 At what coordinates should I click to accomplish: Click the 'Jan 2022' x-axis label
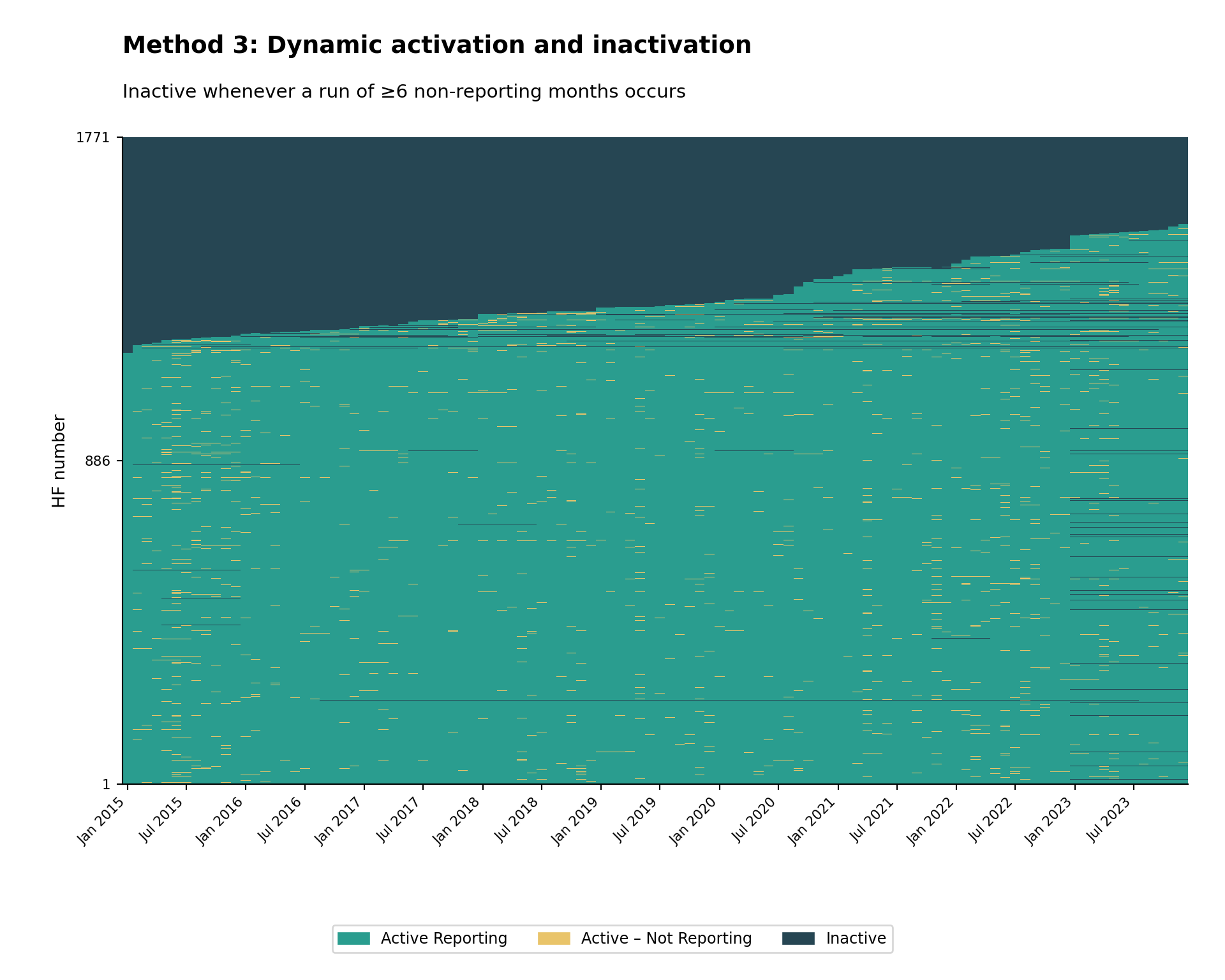[x=933, y=821]
